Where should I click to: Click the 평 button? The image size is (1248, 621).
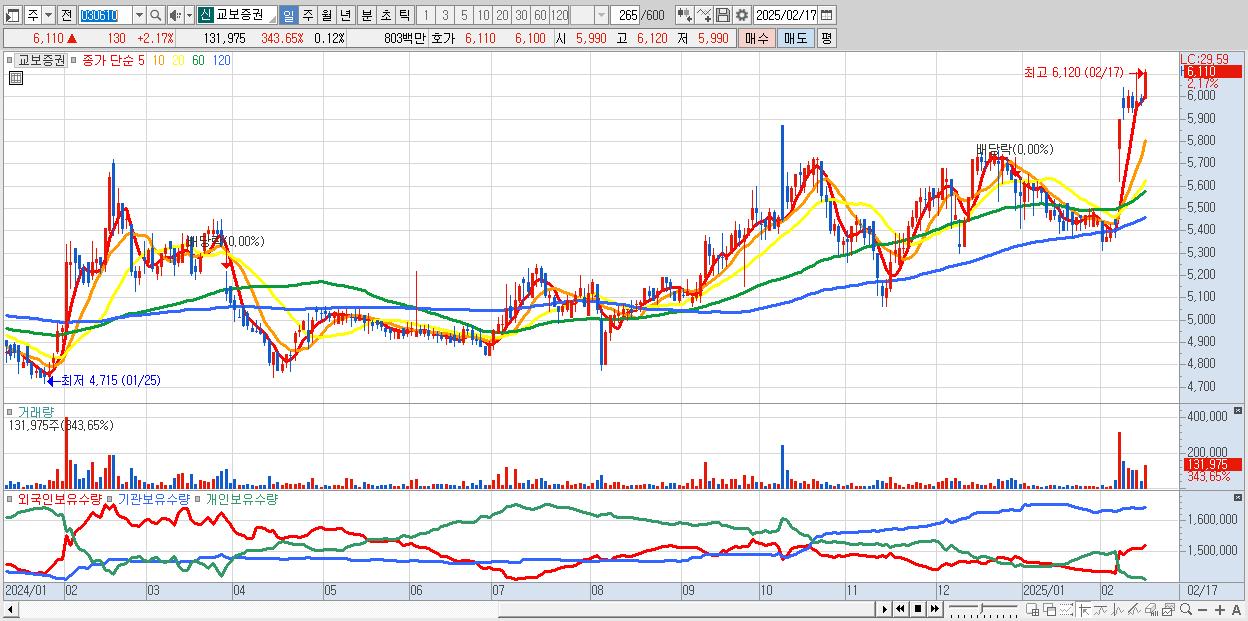(x=826, y=38)
